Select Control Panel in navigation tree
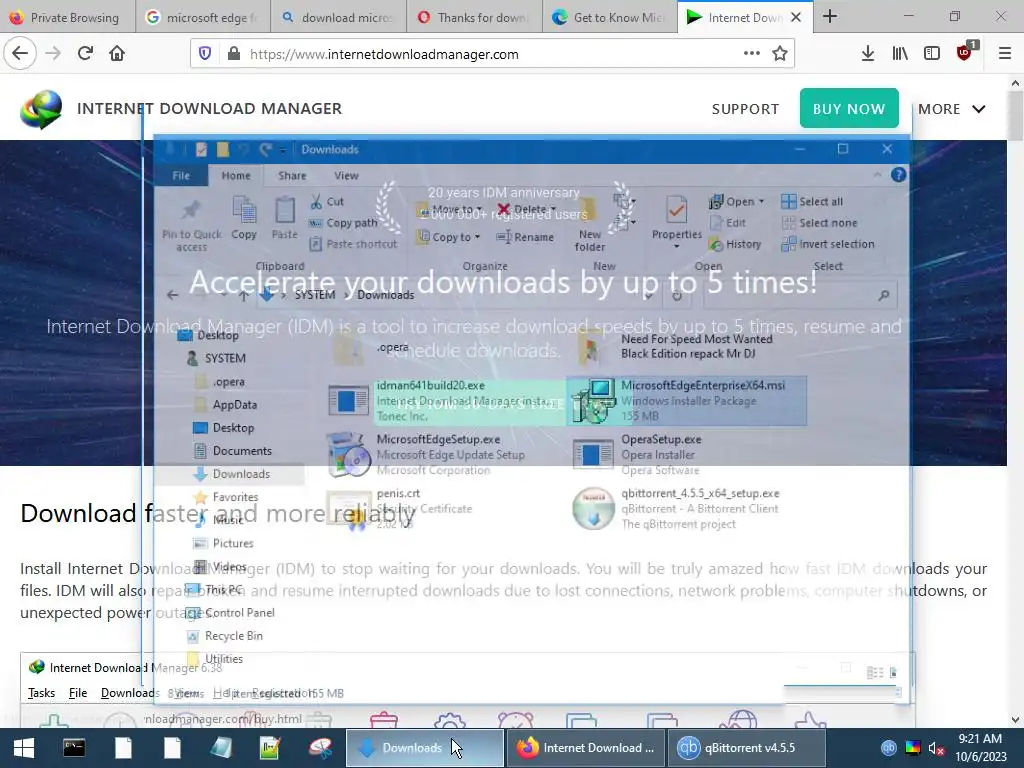Image resolution: width=1024 pixels, height=768 pixels. coord(230,613)
